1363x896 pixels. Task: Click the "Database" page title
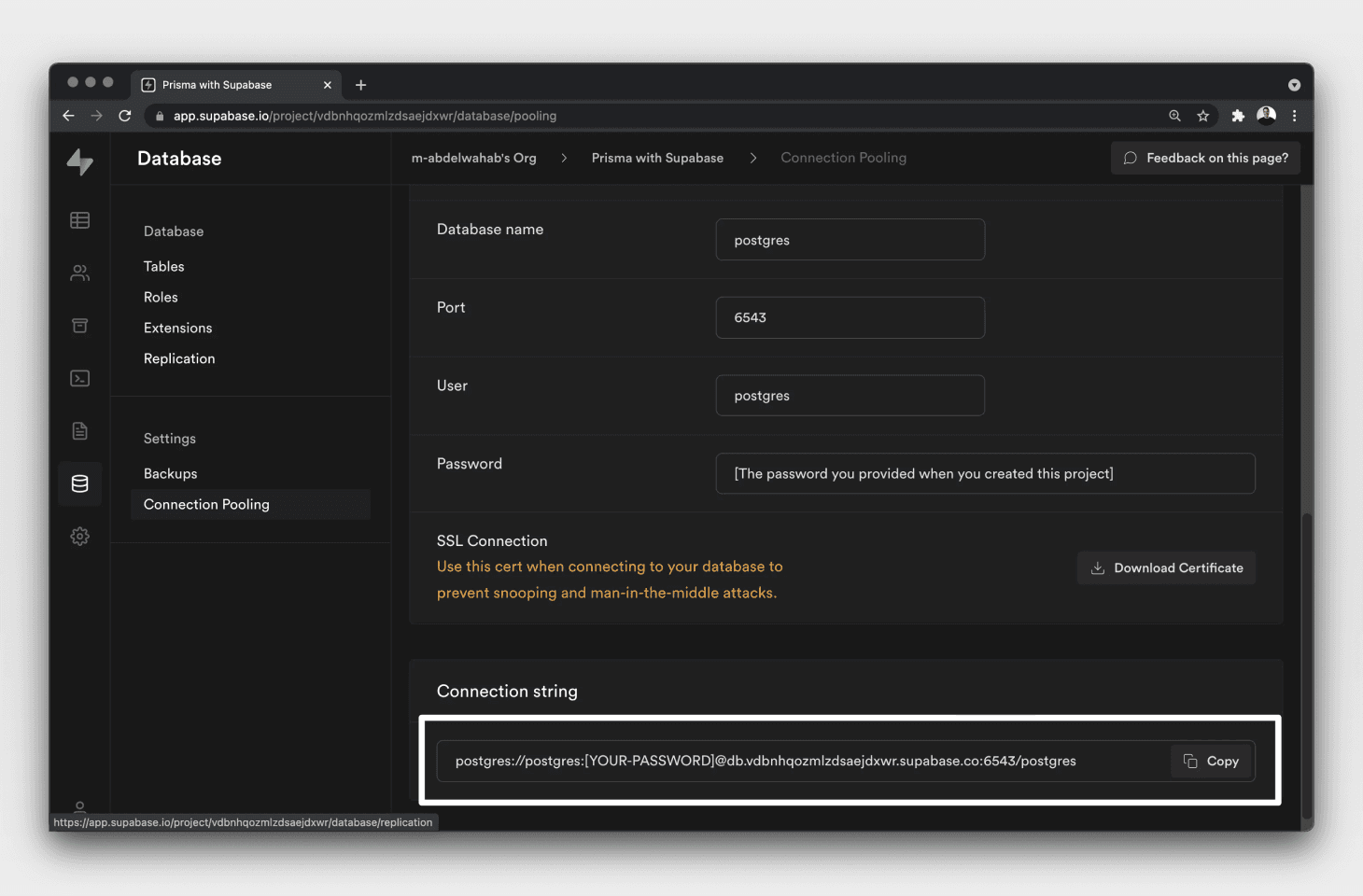179,159
